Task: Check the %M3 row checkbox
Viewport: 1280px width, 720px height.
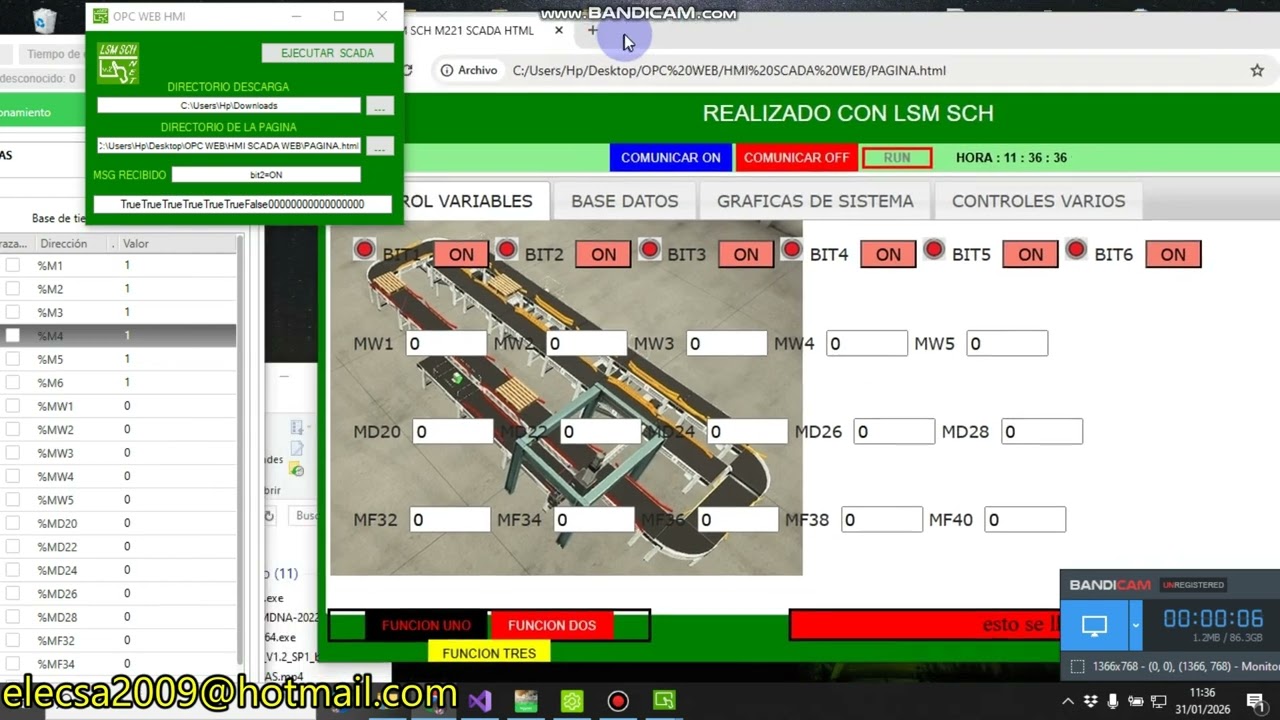Action: 13,313
